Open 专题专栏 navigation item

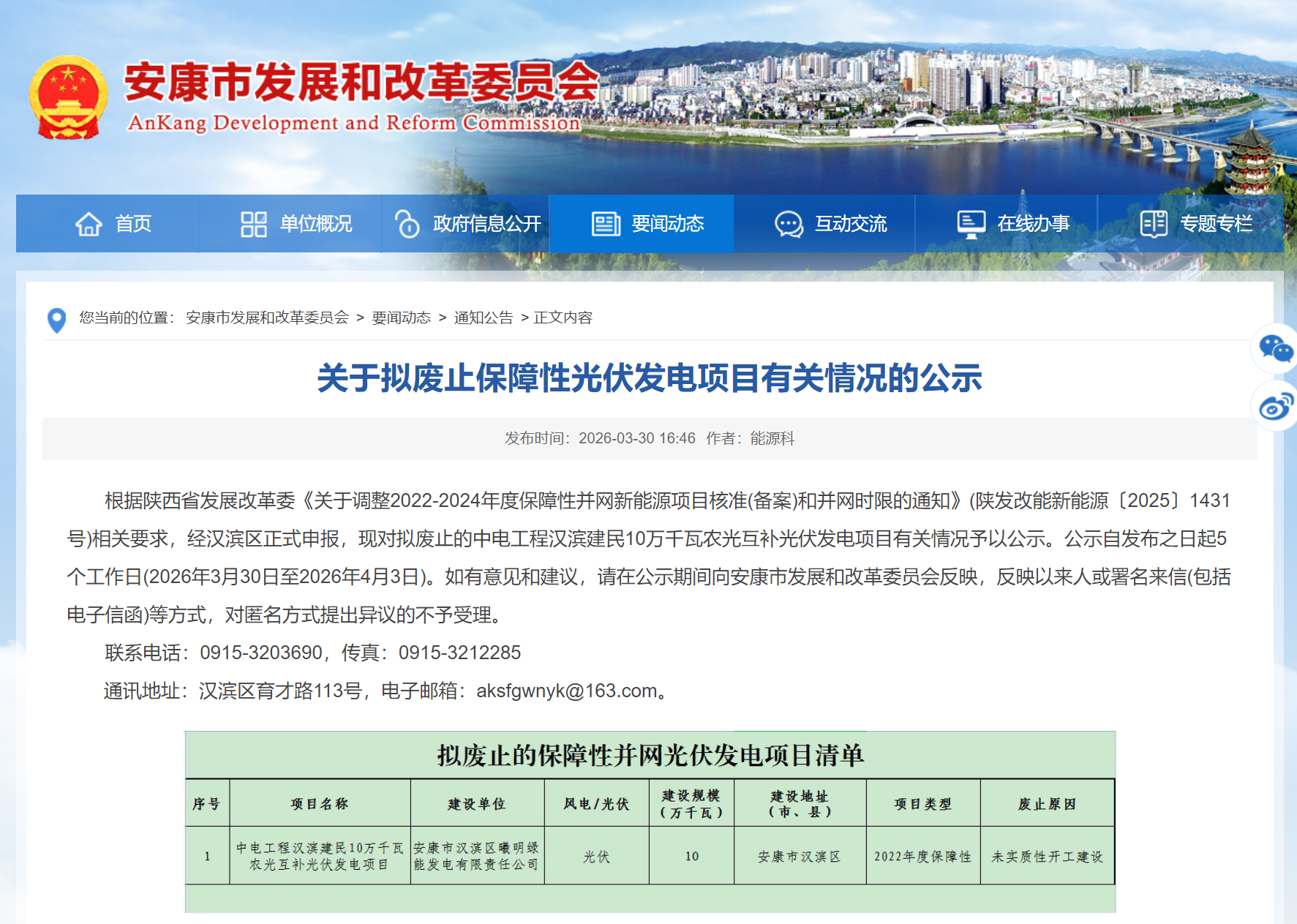[1215, 224]
